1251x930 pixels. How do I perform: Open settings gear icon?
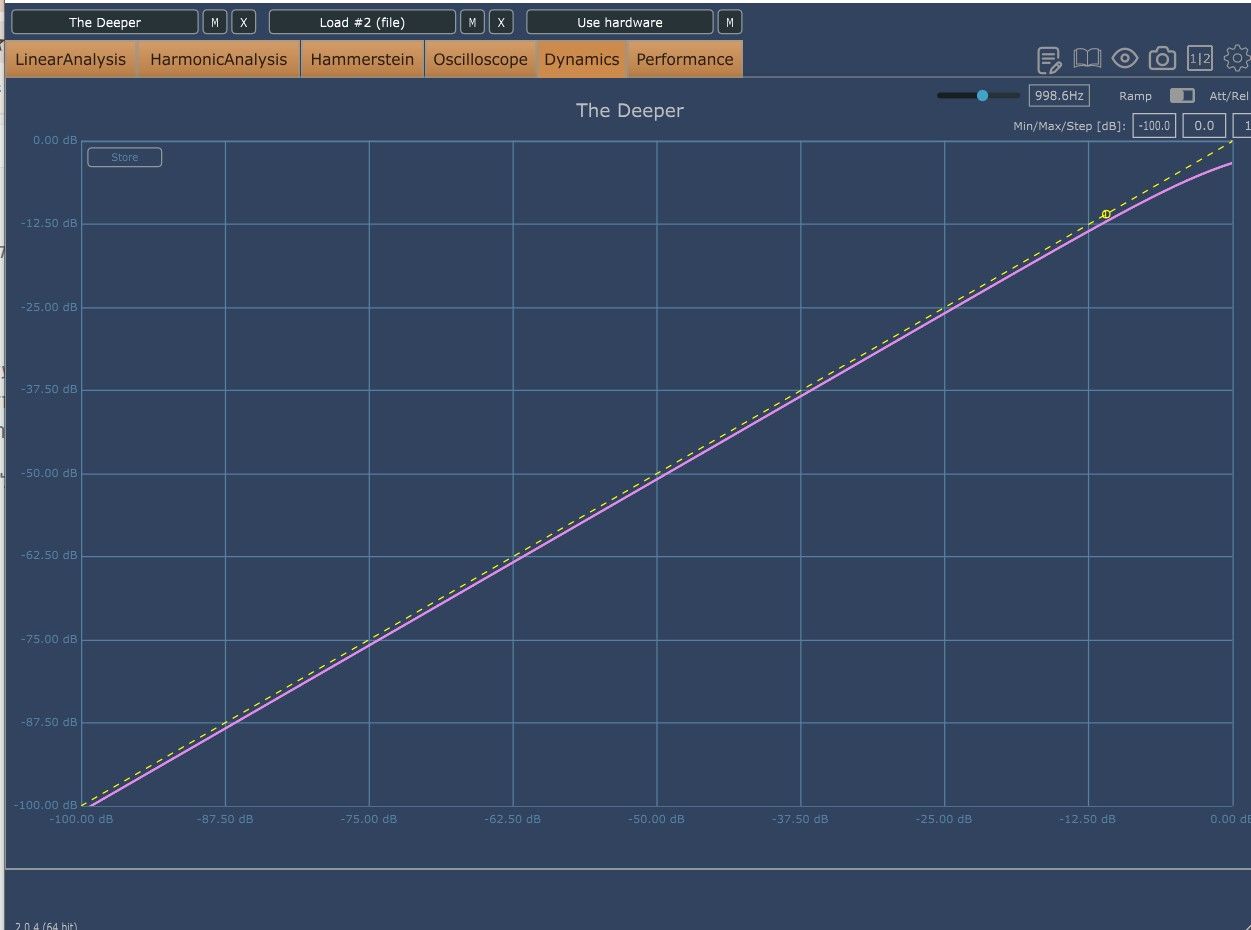(1237, 59)
